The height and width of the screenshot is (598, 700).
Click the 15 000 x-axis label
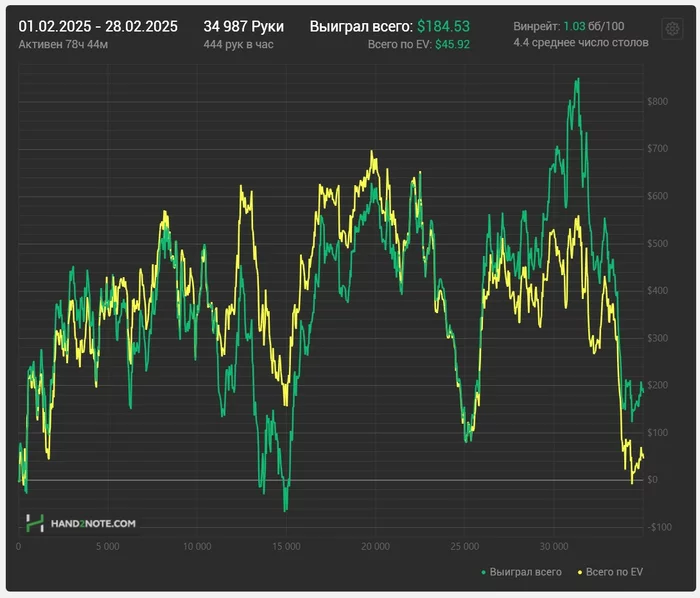(286, 546)
